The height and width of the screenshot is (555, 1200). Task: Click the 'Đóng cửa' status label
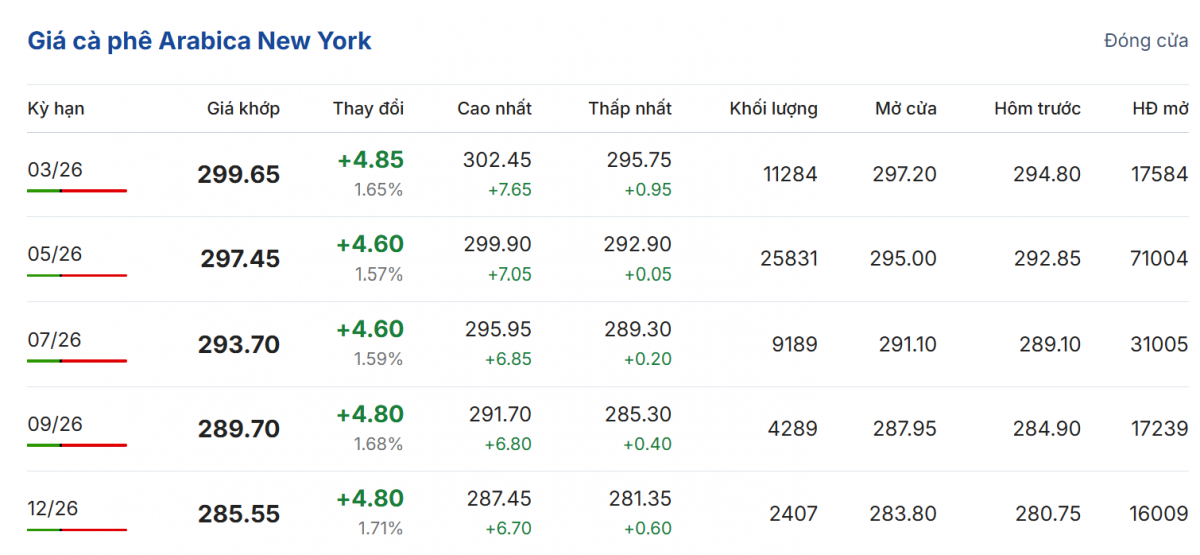pyautogui.click(x=1145, y=41)
